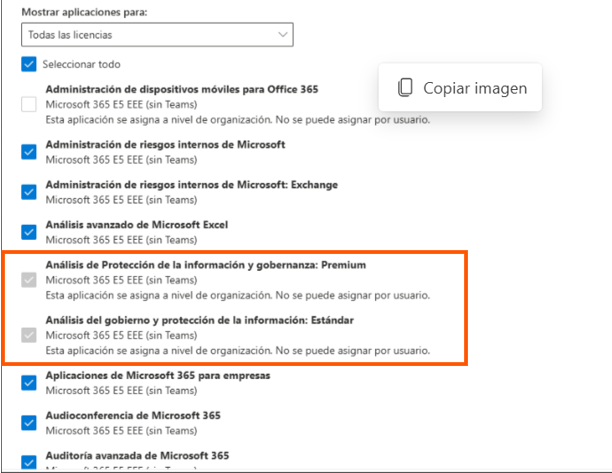Click the 'Seleccionar todo' label text
The height and width of the screenshot is (473, 612).
[81, 64]
